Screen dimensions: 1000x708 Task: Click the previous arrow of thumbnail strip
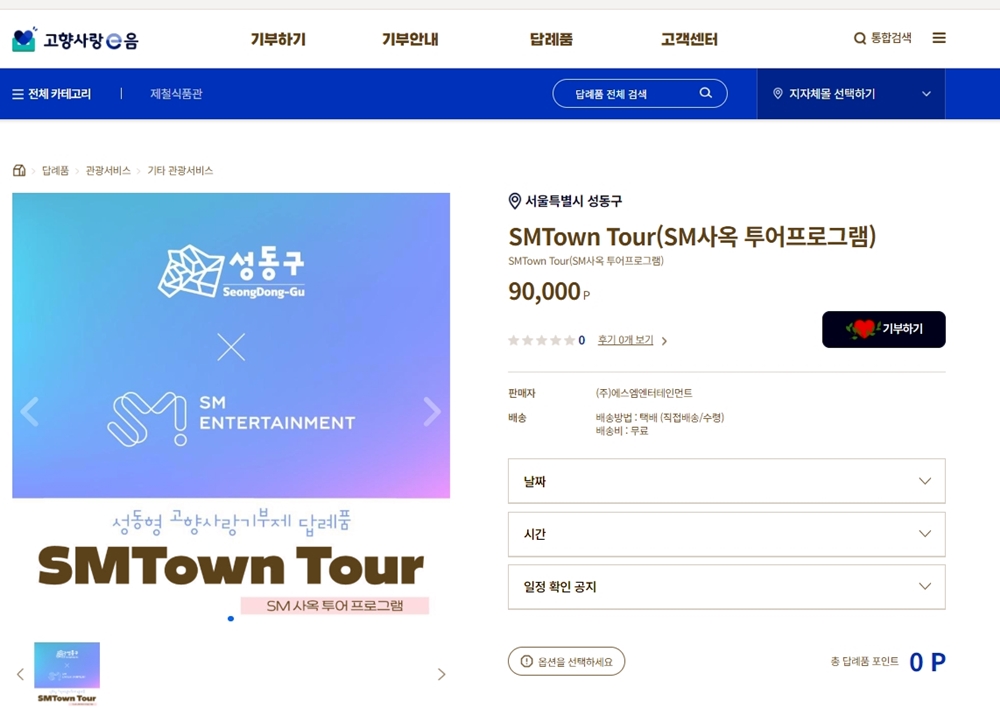(20, 674)
